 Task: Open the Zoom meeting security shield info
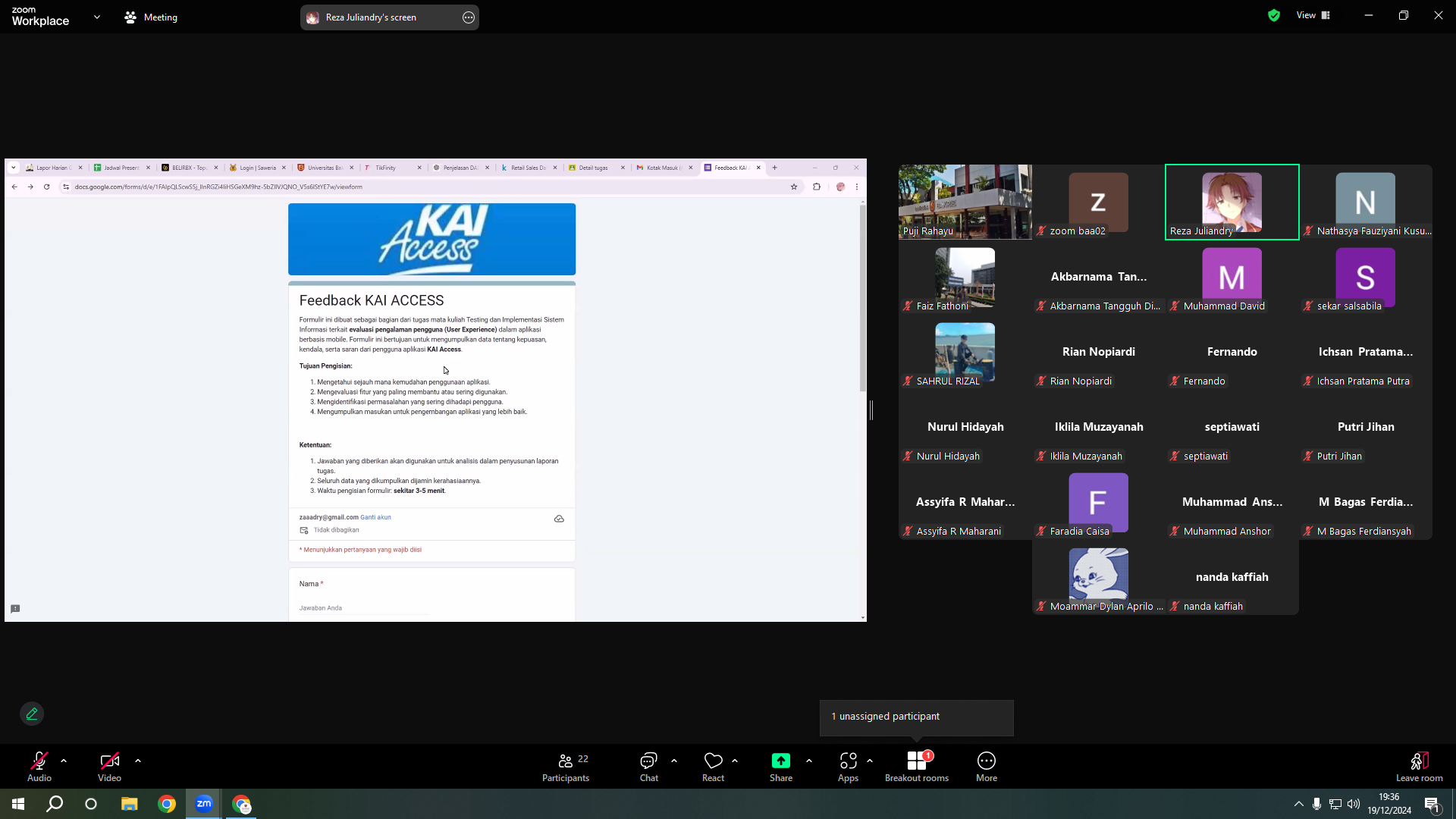pos(1274,15)
